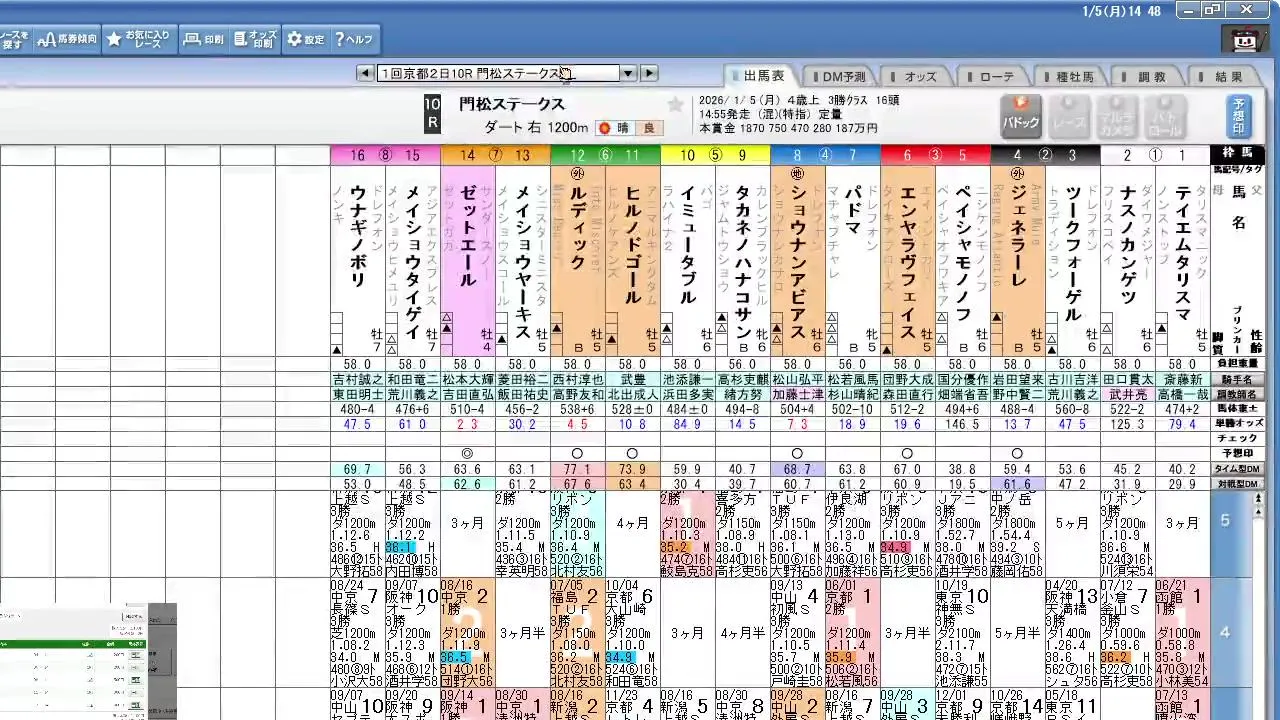
Task: Click the 騎手名 row header
Action: point(1237,380)
